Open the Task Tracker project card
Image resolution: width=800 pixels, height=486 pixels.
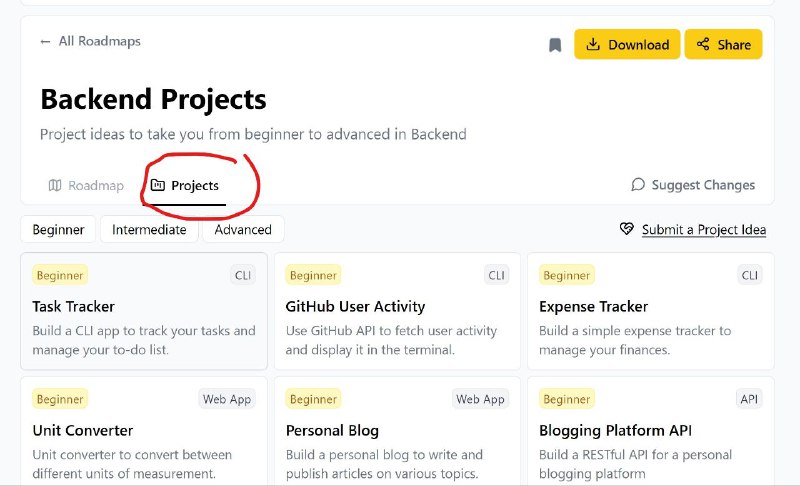tap(144, 311)
